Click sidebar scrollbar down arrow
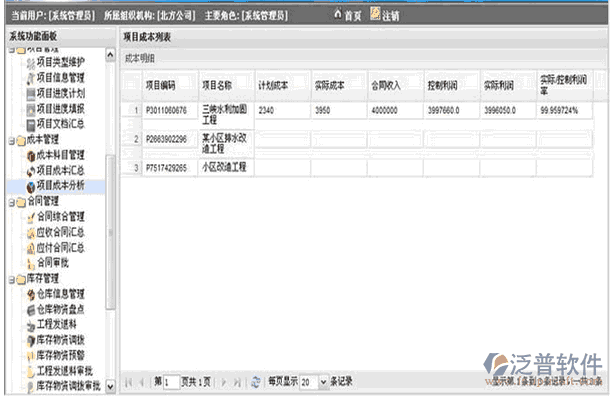613x397 pixels. pos(111,386)
